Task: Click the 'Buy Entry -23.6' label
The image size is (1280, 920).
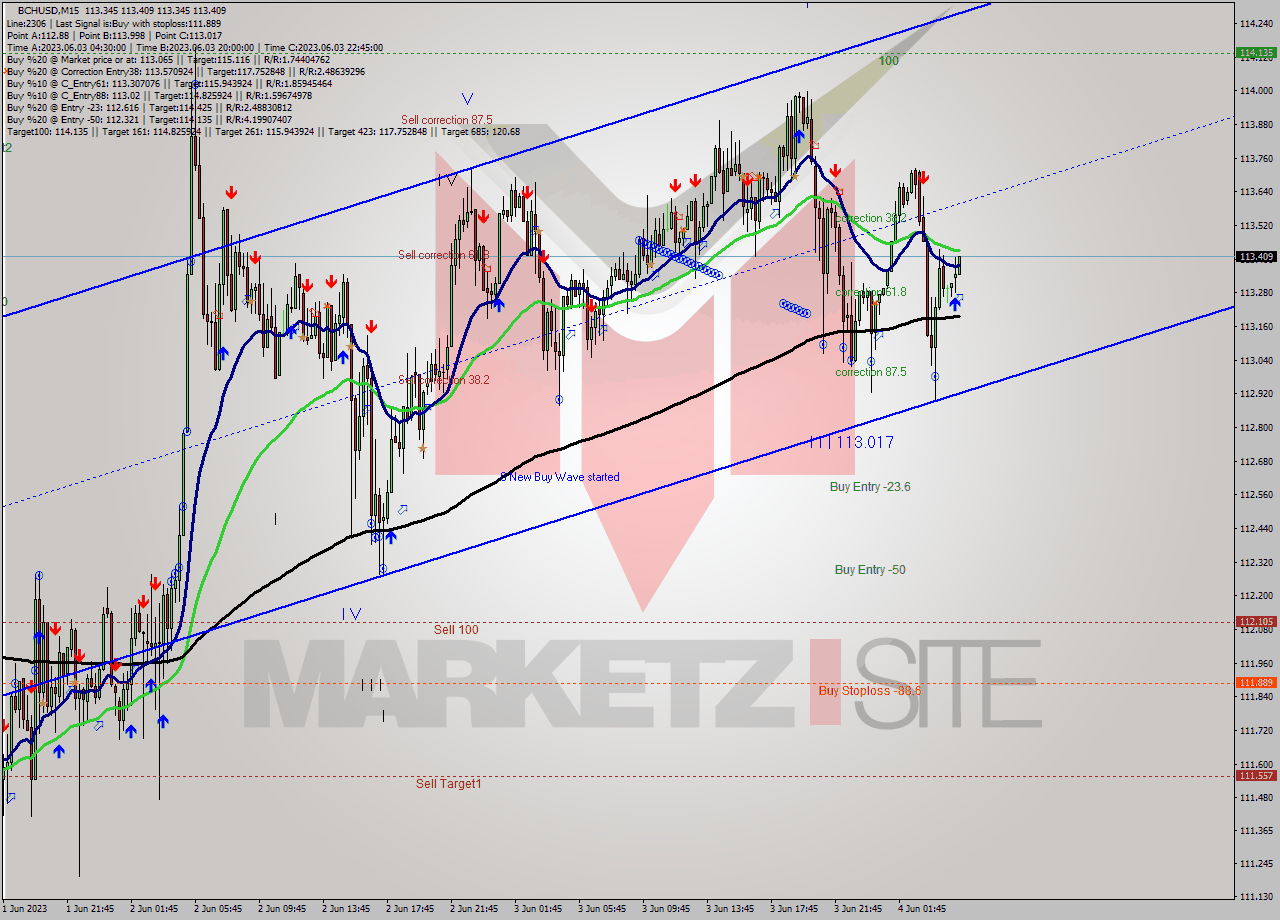Action: 870,487
